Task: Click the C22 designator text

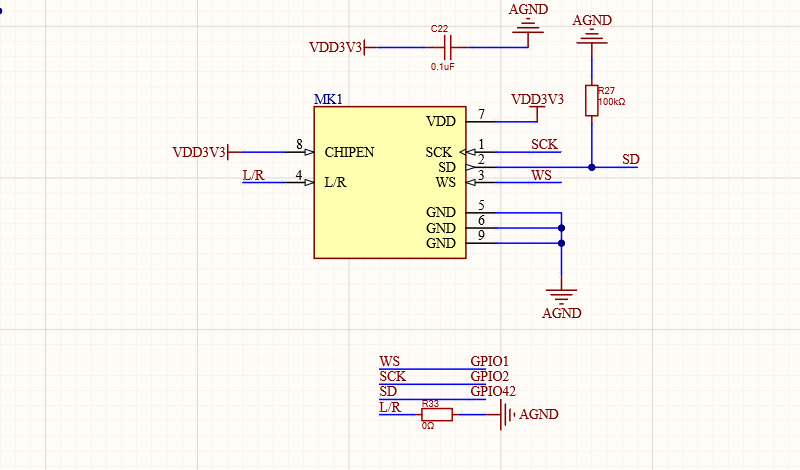Action: tap(439, 29)
